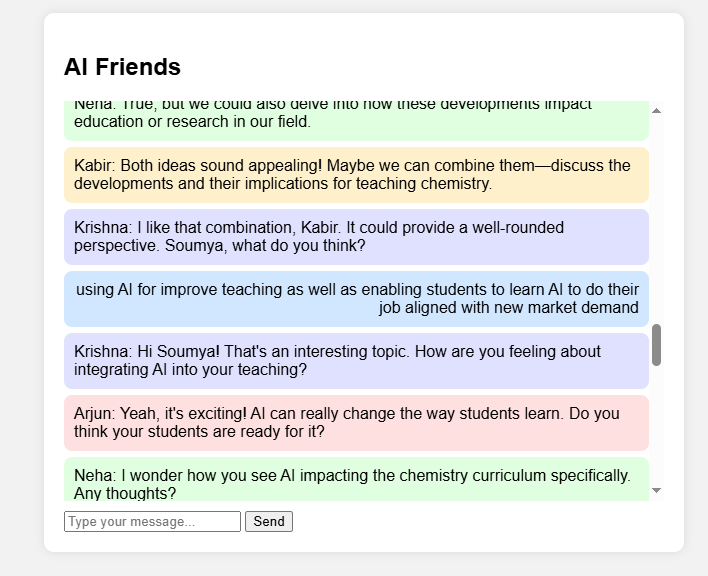Click the name 'Arjun' in the pink bubble
This screenshot has height=576, width=708.
pyautogui.click(x=93, y=414)
